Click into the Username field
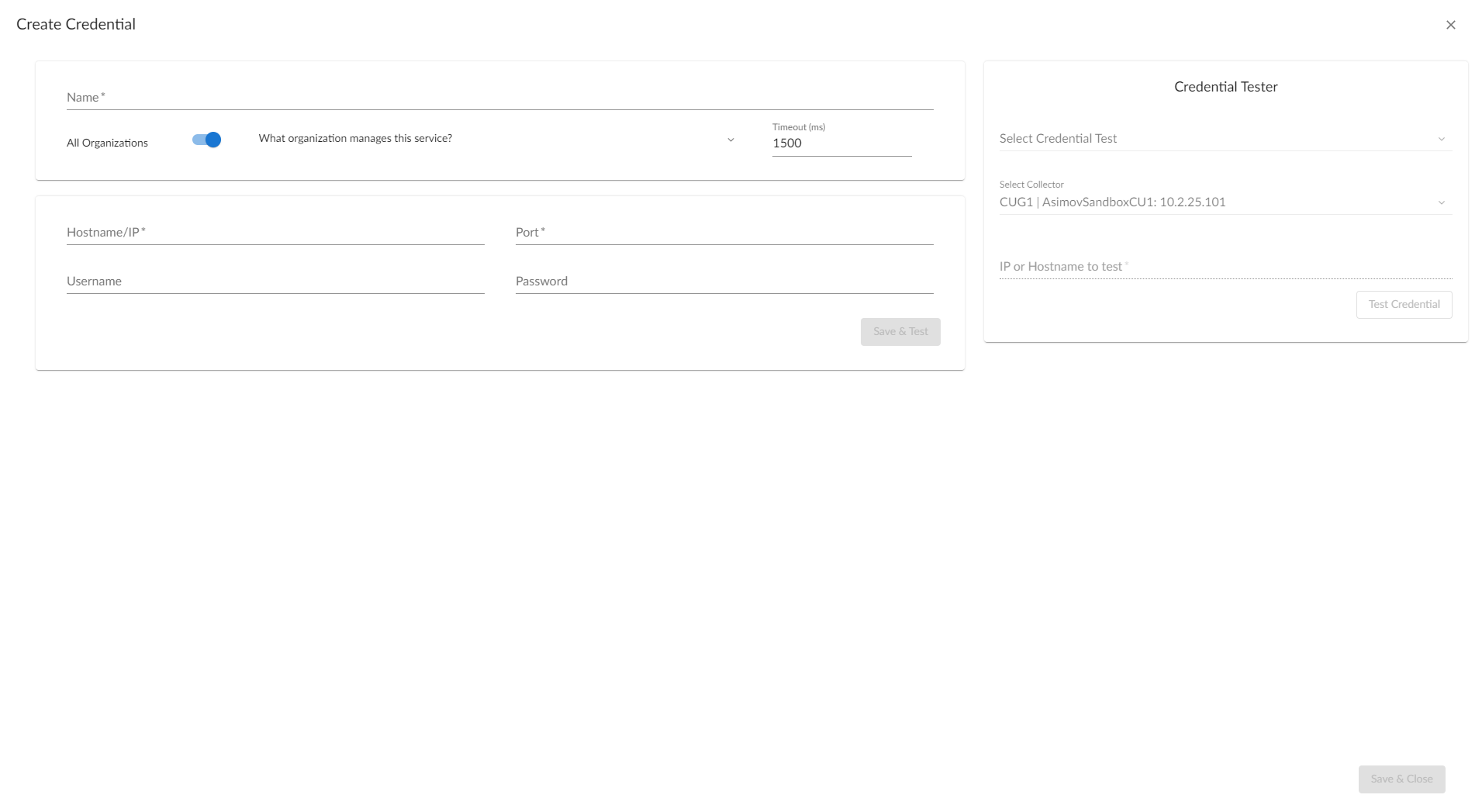The width and height of the screenshot is (1482, 812). pyautogui.click(x=275, y=282)
